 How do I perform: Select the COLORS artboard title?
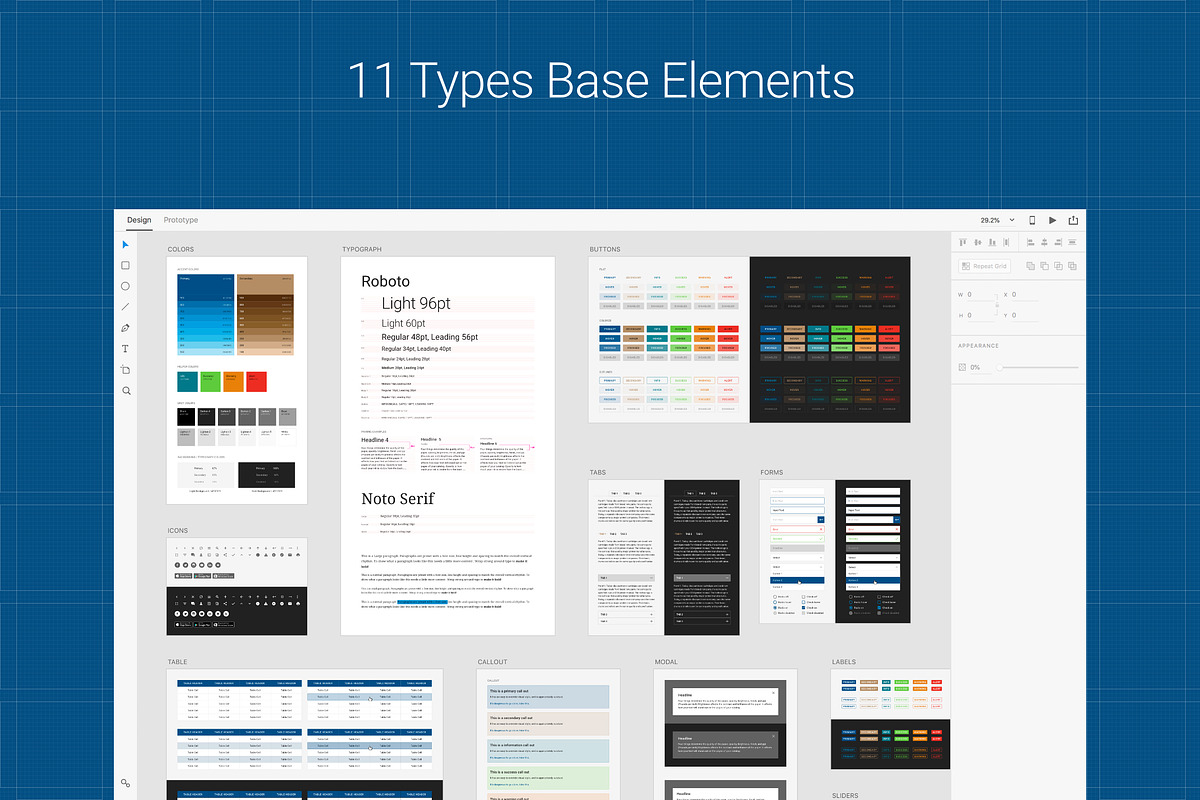pyautogui.click(x=181, y=249)
